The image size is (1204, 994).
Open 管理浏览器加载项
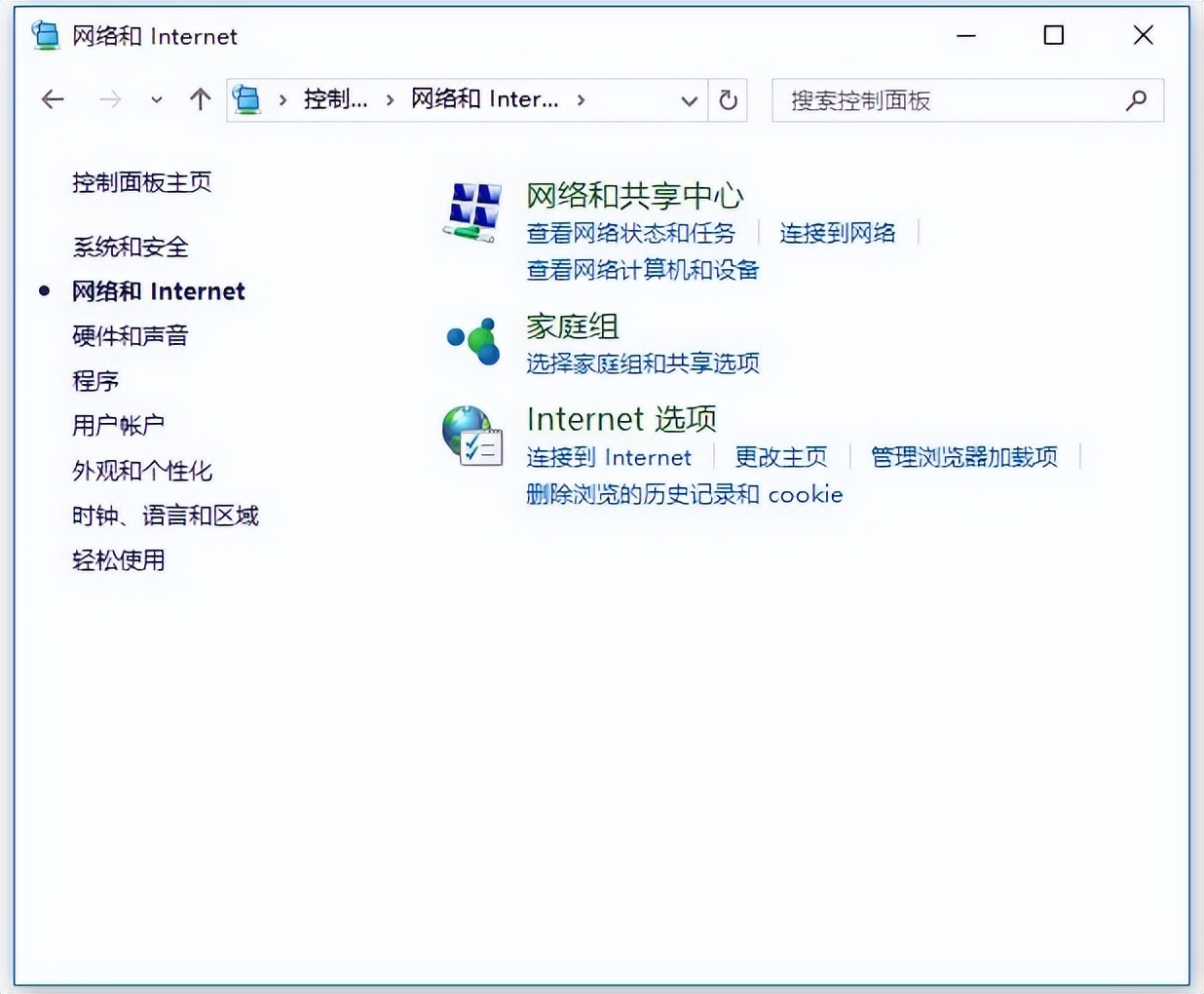click(963, 457)
